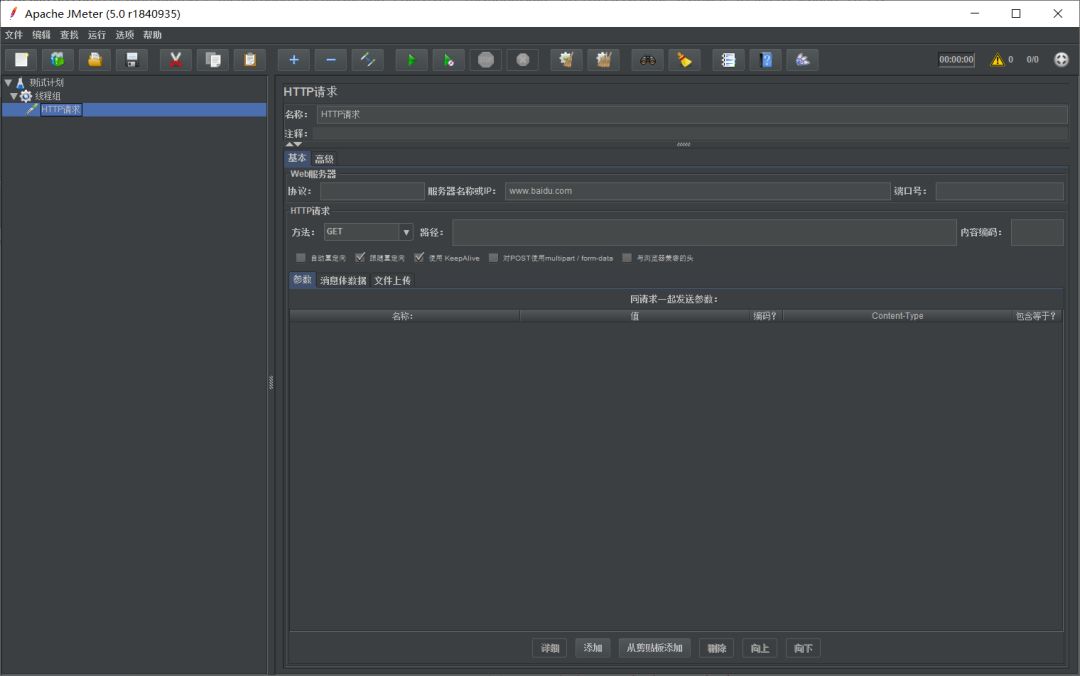Click the 向上 button
This screenshot has width=1080, height=676.
pos(760,648)
